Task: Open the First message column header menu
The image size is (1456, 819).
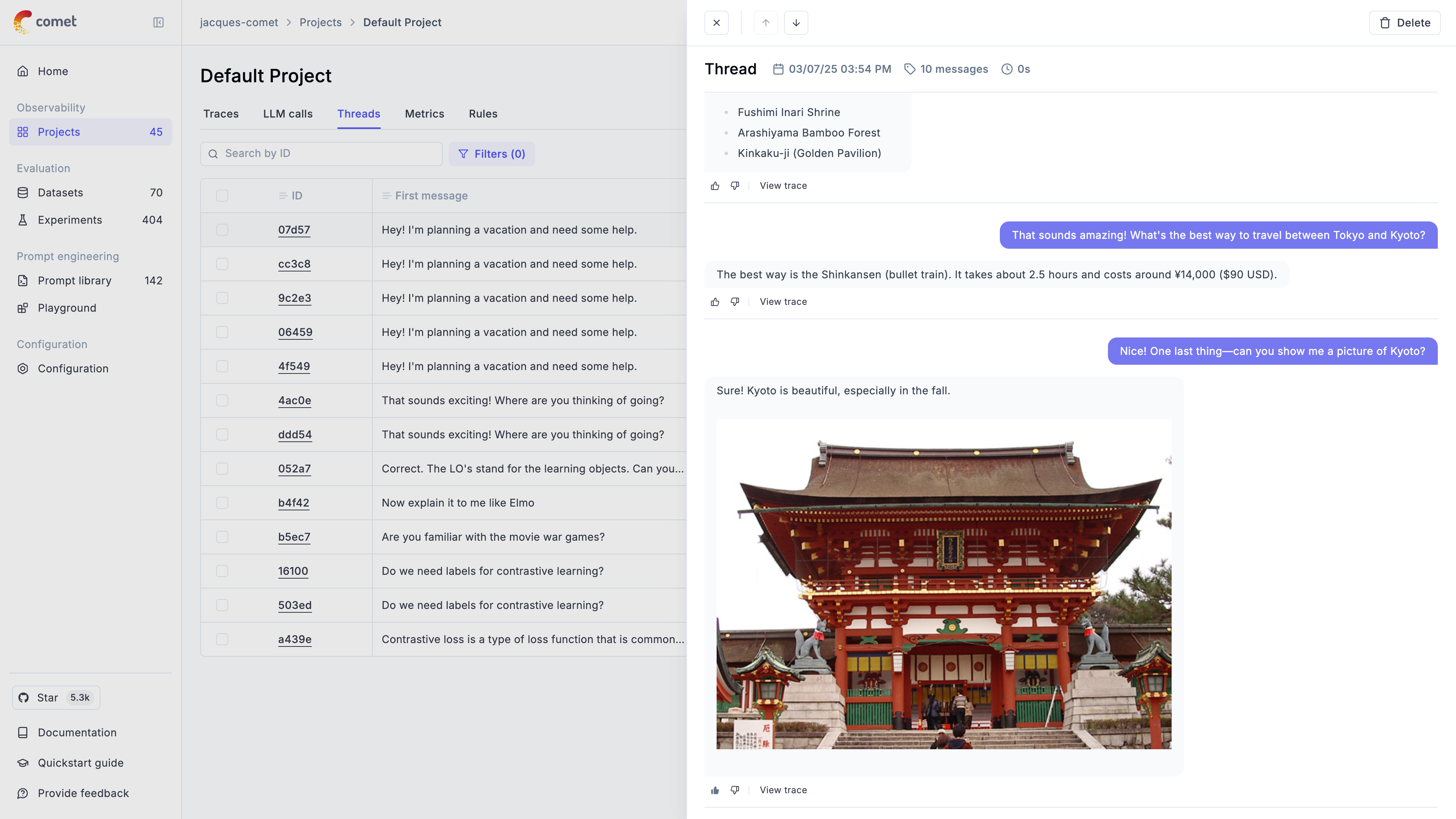Action: [x=425, y=196]
